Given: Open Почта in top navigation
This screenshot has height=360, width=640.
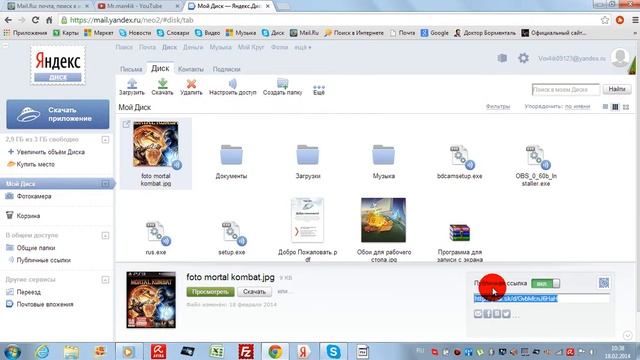Looking at the screenshot, I should pyautogui.click(x=147, y=47).
